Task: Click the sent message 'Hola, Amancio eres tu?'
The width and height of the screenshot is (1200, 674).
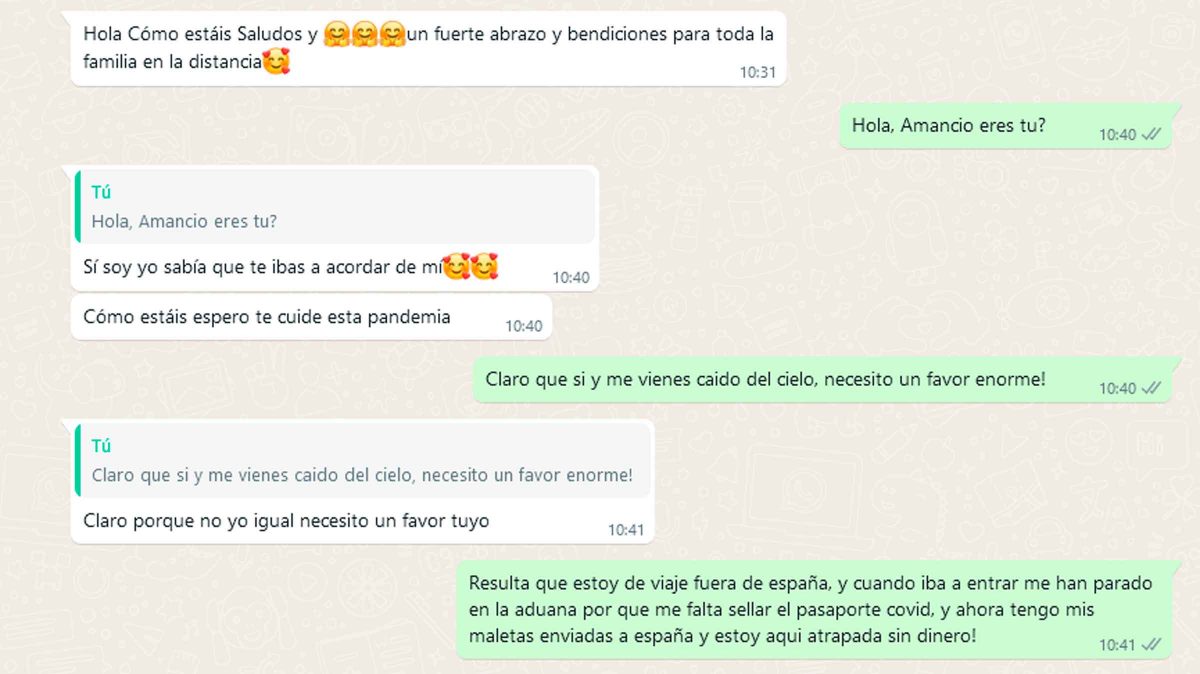Action: click(x=1004, y=126)
